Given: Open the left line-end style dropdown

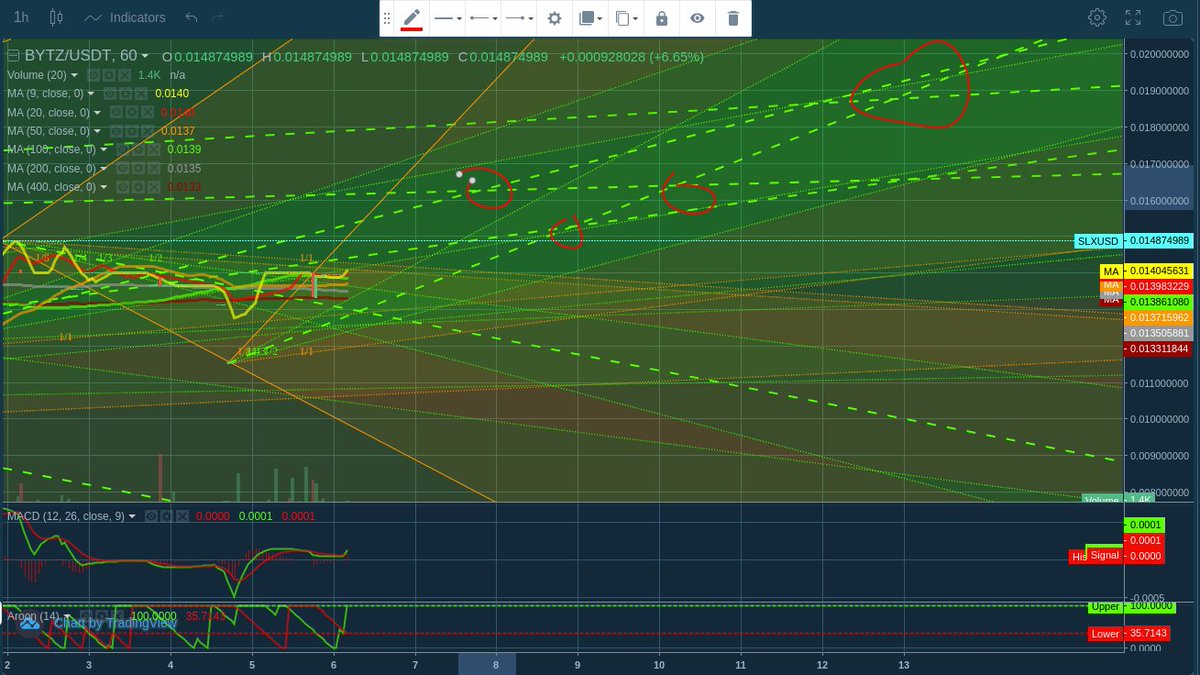Looking at the screenshot, I should click(x=483, y=18).
